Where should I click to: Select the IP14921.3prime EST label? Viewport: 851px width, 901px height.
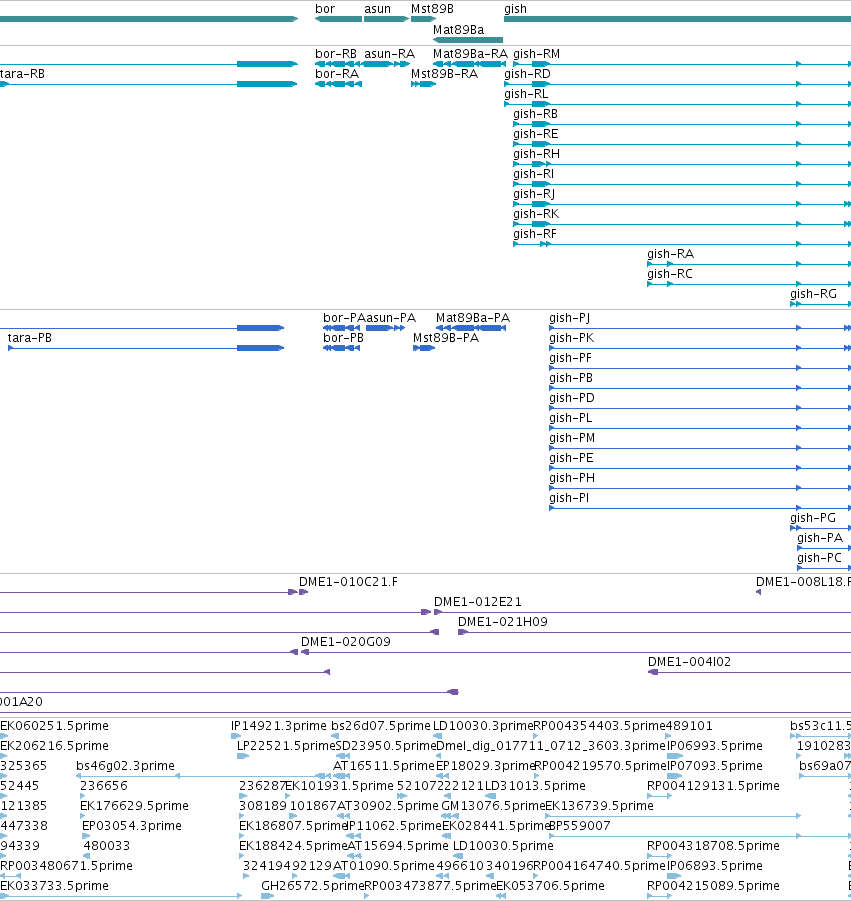point(279,726)
